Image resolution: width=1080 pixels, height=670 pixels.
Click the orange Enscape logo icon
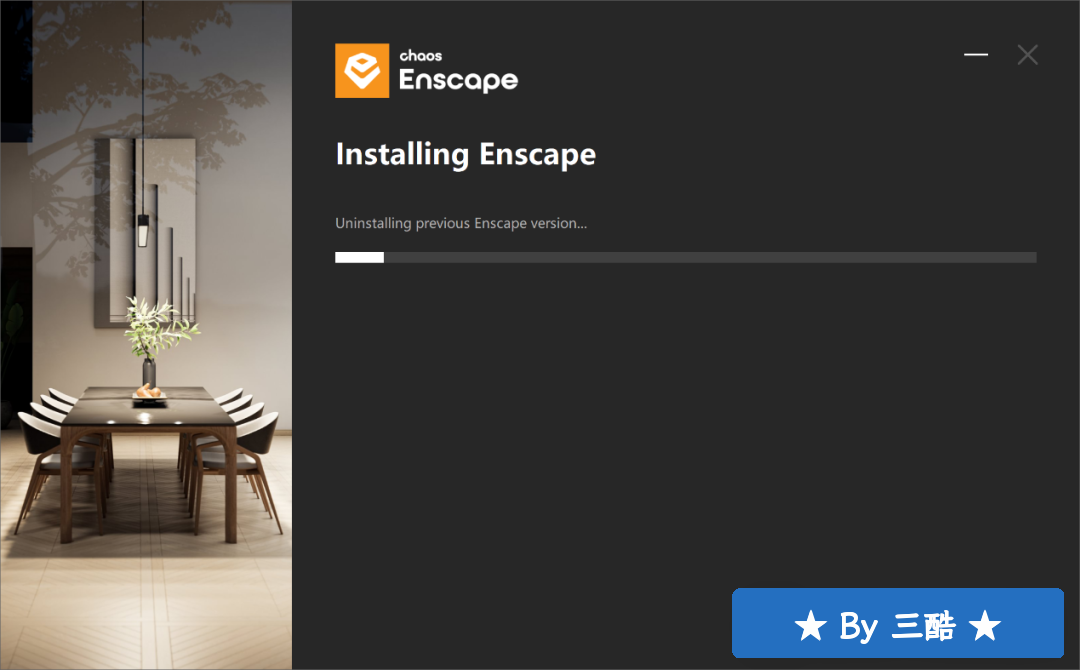pyautogui.click(x=362, y=71)
